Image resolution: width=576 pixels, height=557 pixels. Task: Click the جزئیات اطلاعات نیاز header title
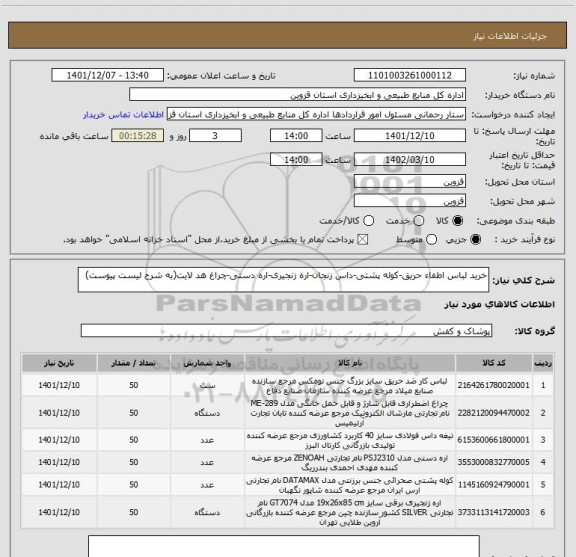(x=510, y=36)
